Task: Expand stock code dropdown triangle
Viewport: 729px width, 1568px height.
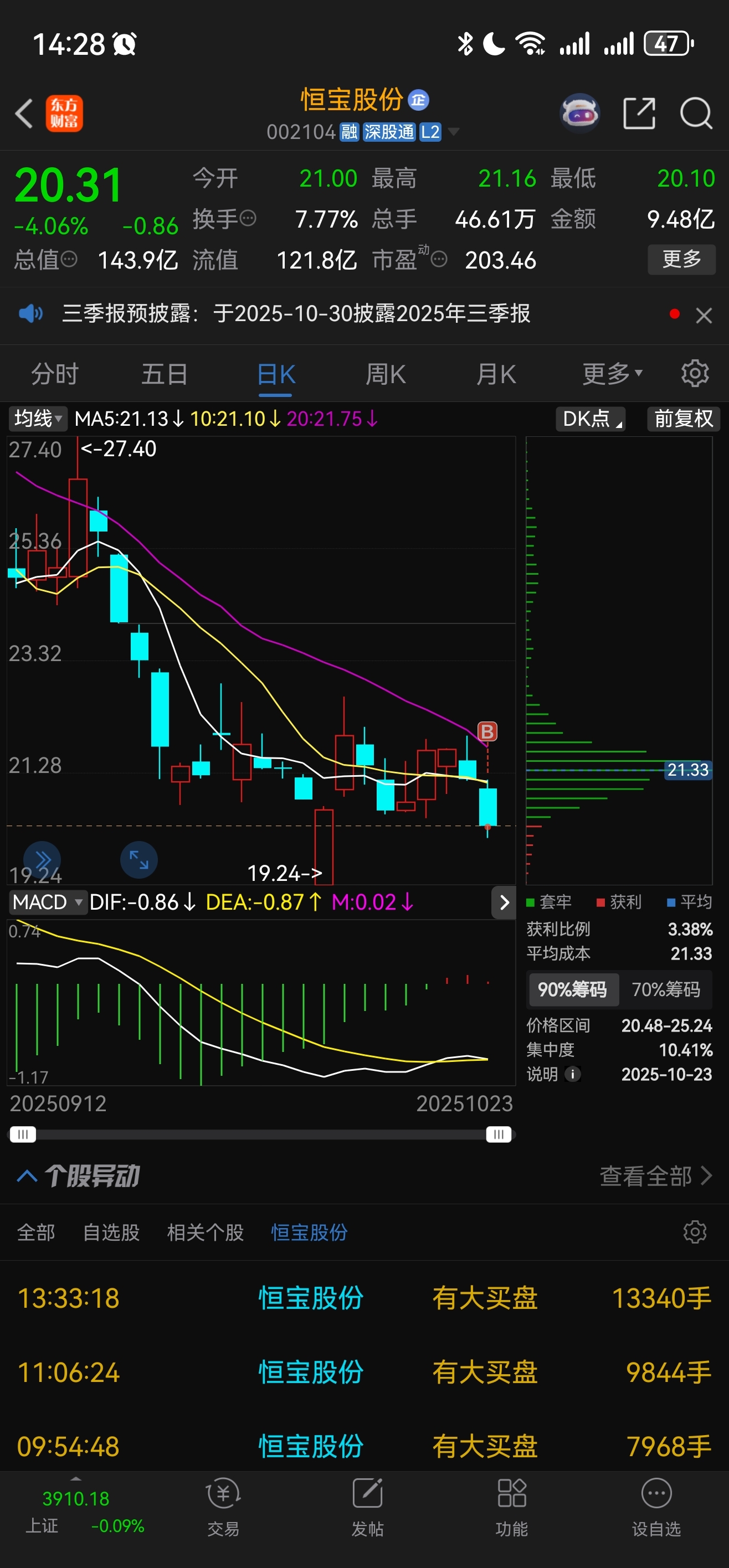Action: (453, 131)
